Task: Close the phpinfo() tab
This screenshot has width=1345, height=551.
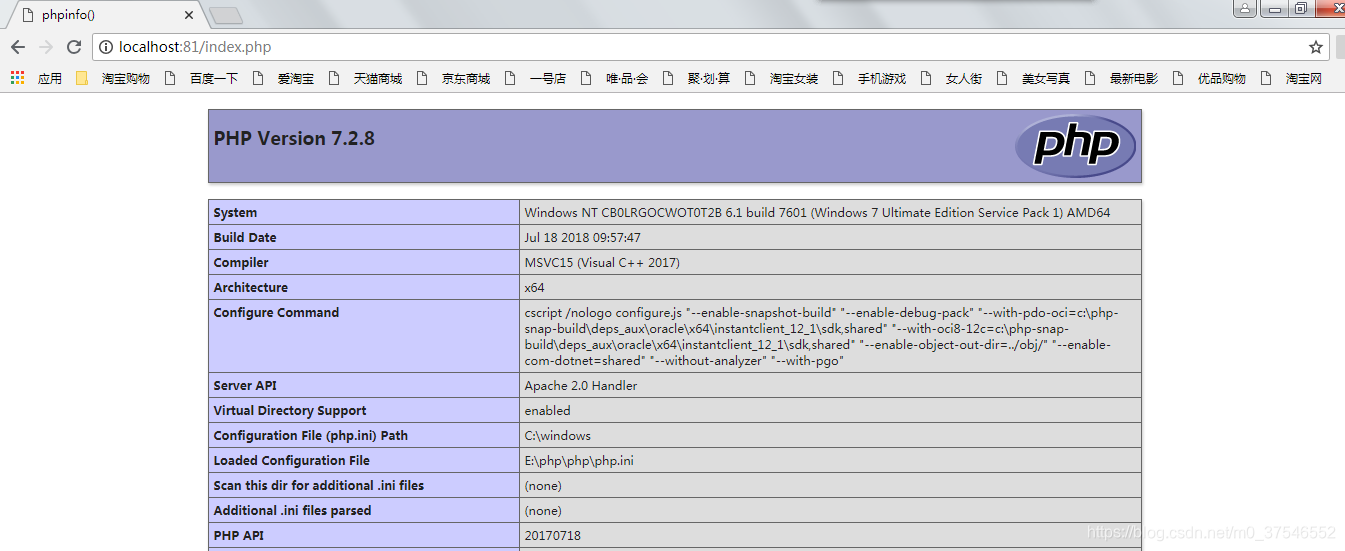Action: (x=190, y=15)
